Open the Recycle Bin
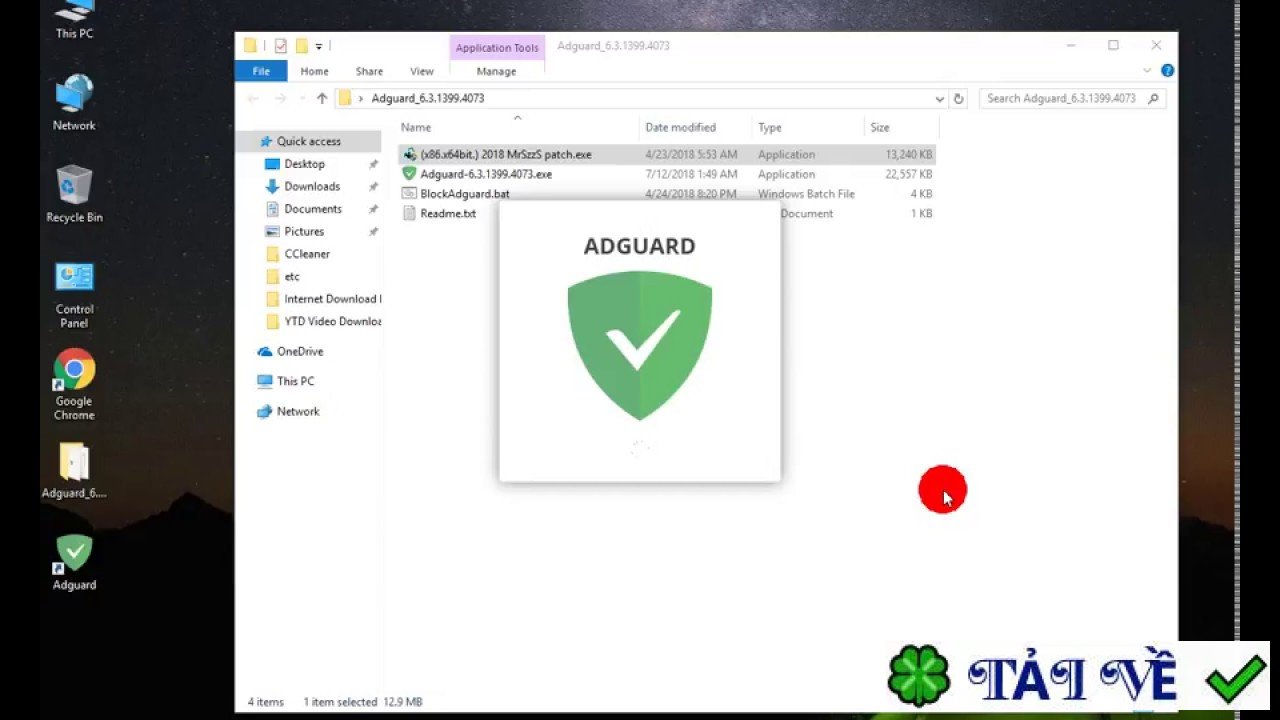 [x=73, y=185]
